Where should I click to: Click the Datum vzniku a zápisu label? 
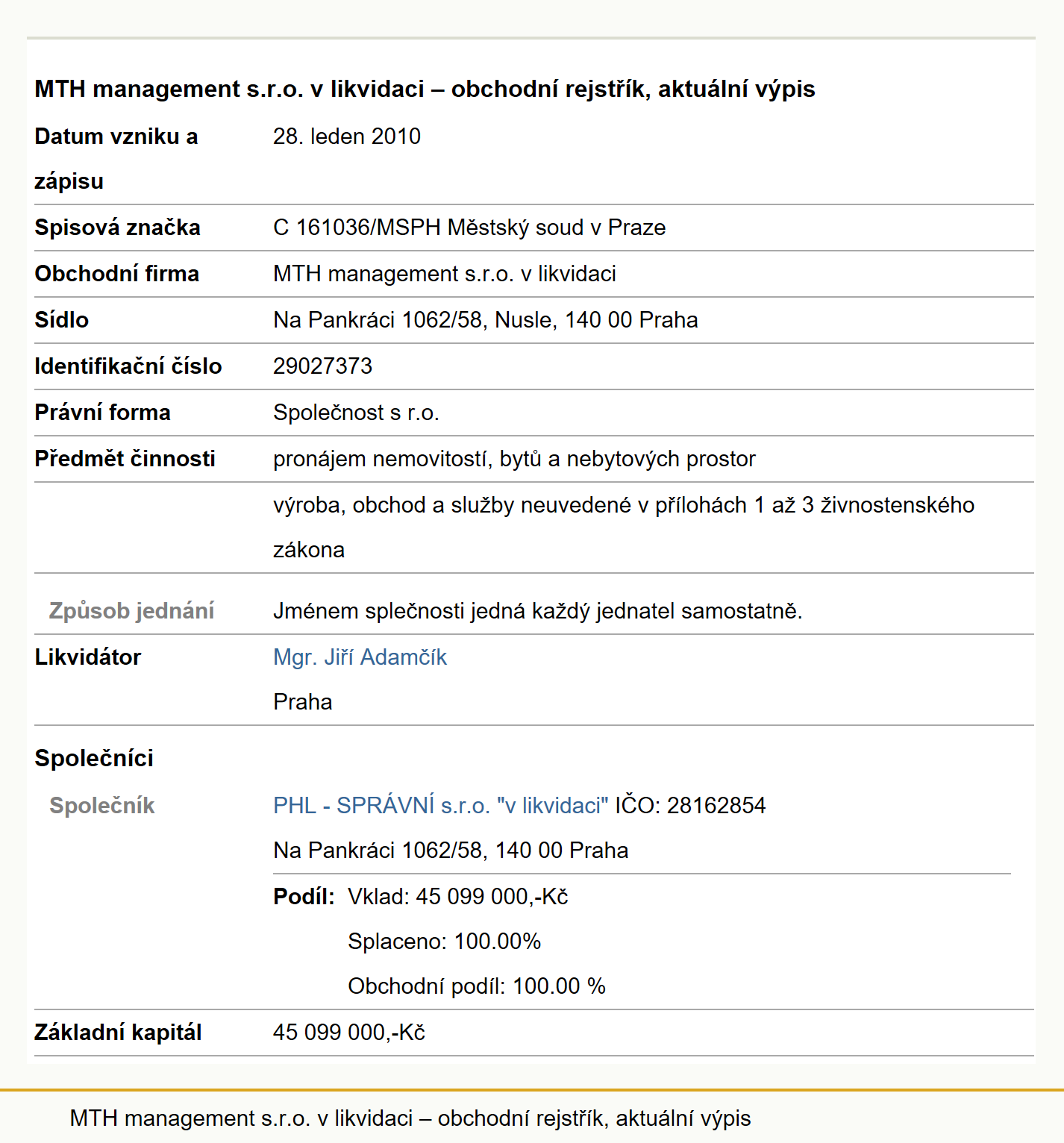click(x=116, y=159)
